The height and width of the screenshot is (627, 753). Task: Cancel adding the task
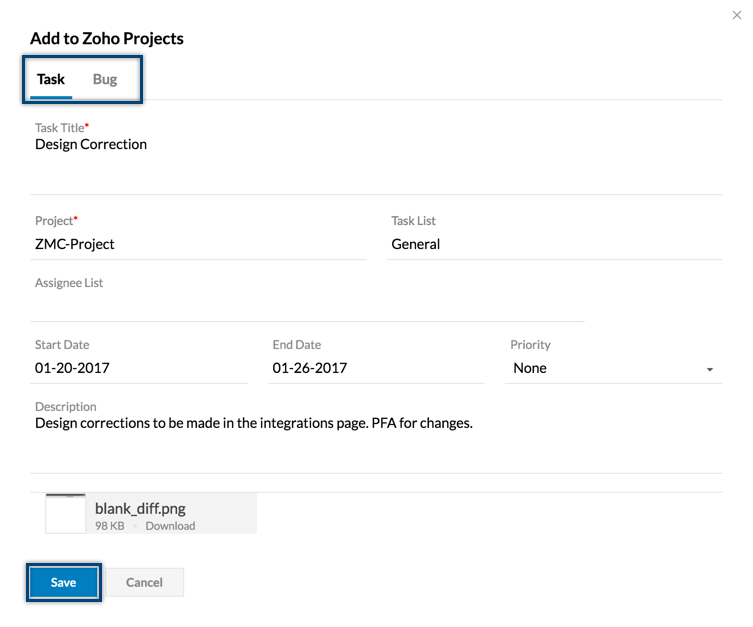point(144,583)
